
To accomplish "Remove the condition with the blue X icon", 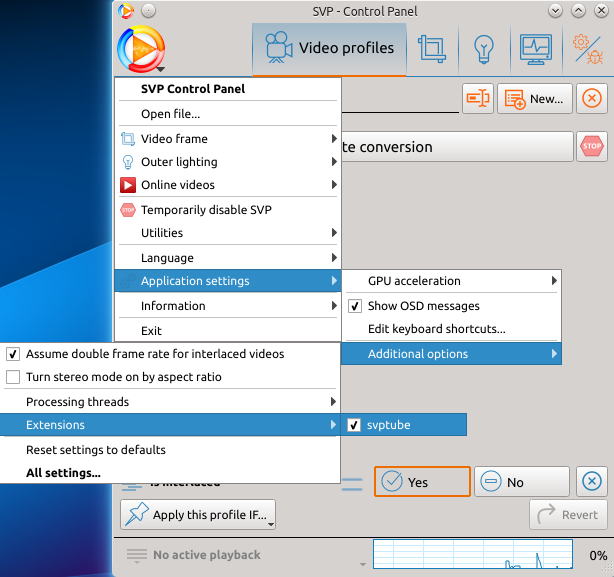I will pyautogui.click(x=592, y=482).
